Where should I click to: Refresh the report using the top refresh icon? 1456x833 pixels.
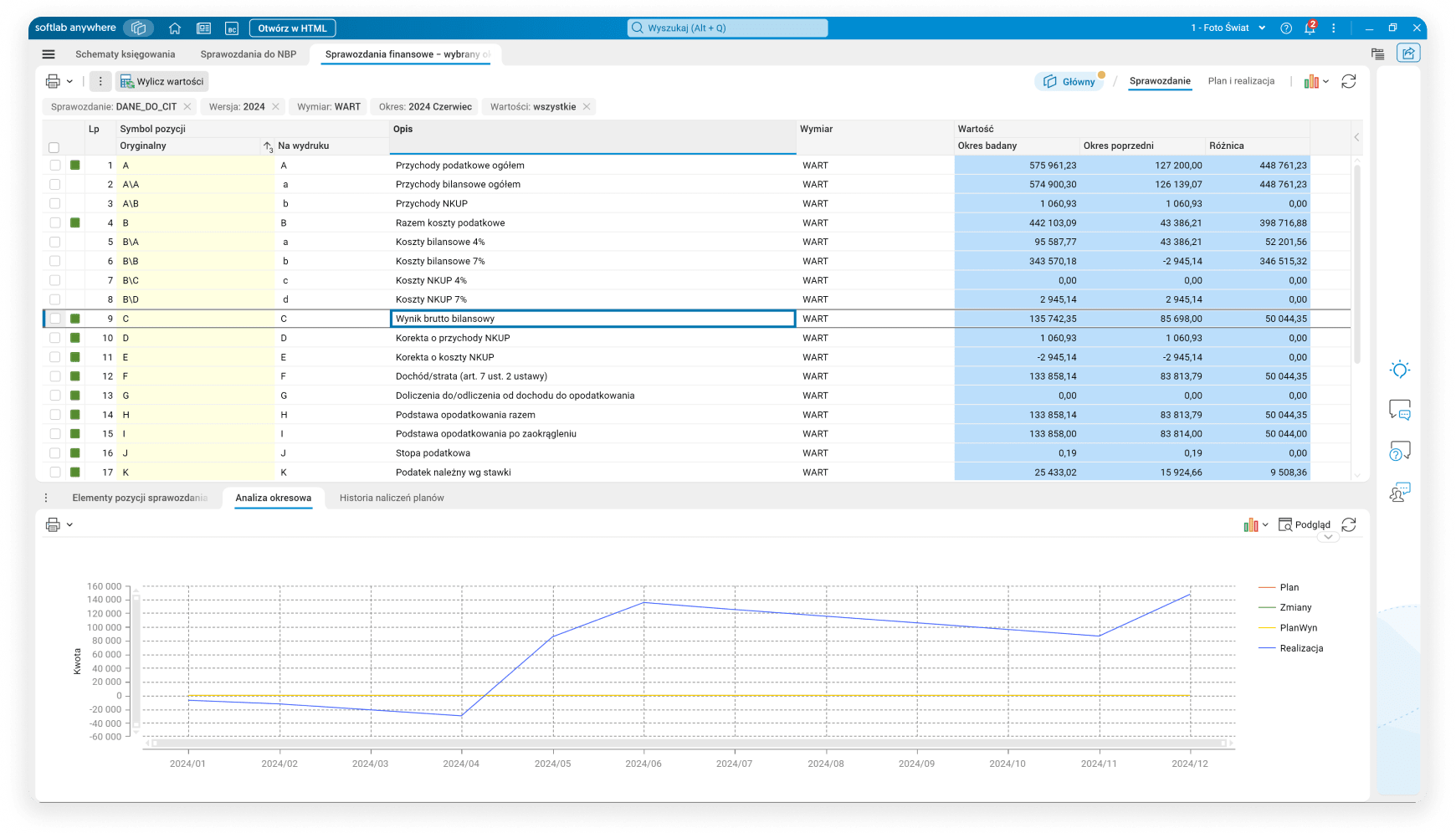coord(1349,81)
